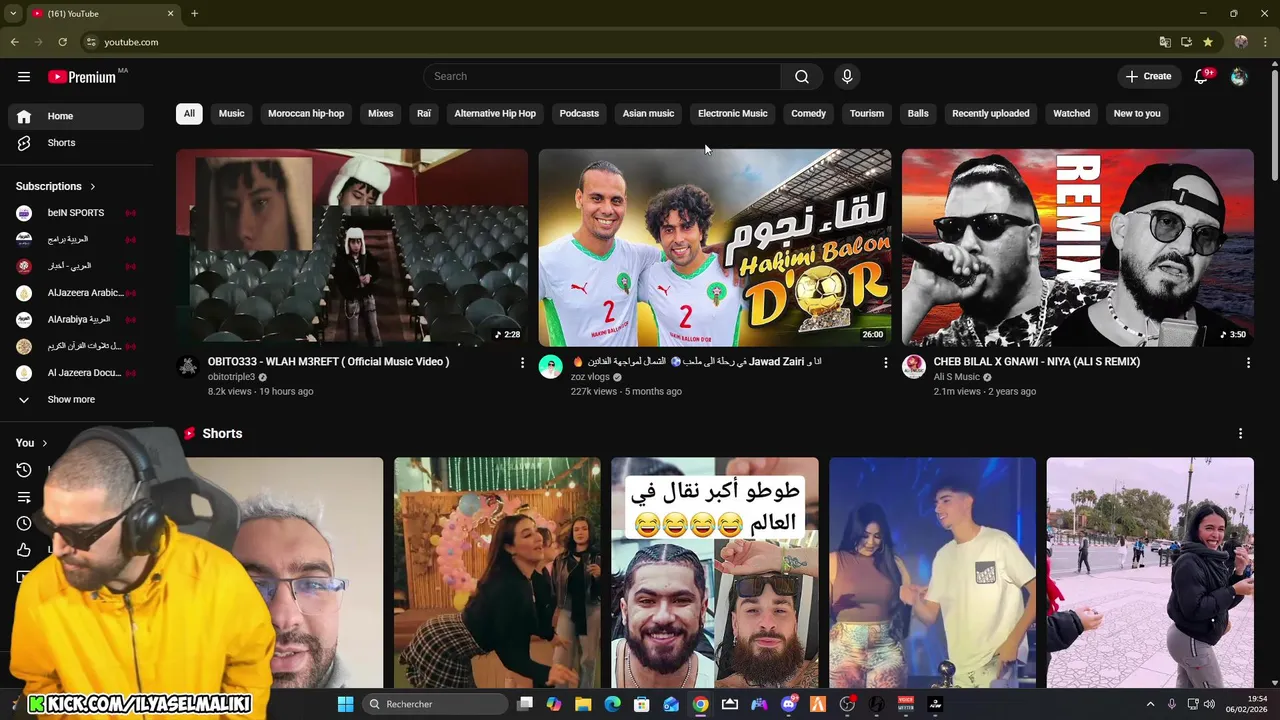1280x720 pixels.
Task: Click the search magnifier button
Action: click(x=802, y=77)
